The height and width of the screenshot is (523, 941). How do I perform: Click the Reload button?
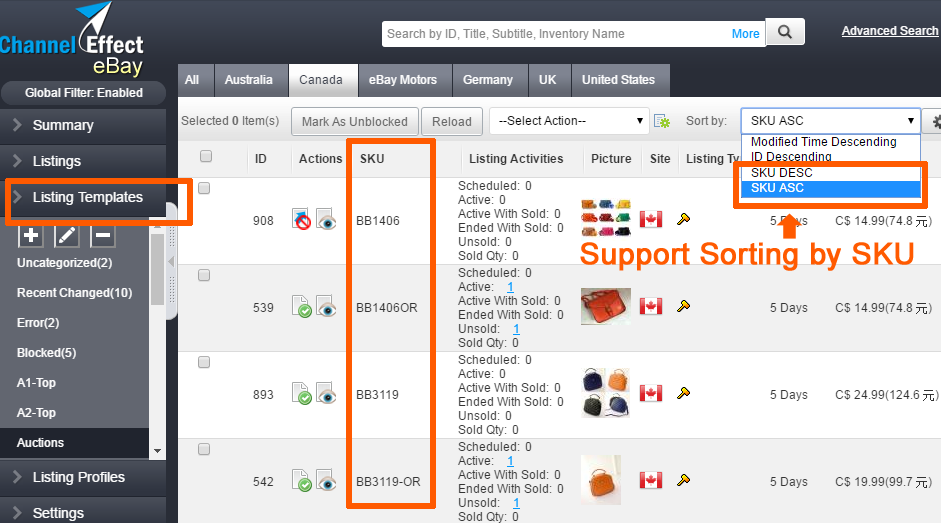452,121
